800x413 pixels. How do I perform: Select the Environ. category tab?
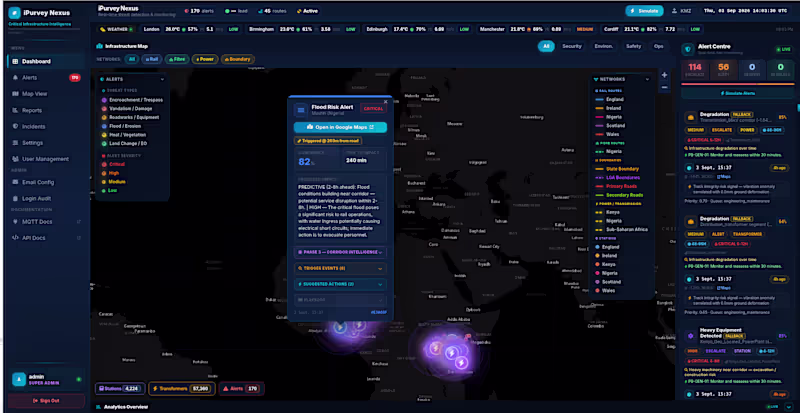click(604, 46)
